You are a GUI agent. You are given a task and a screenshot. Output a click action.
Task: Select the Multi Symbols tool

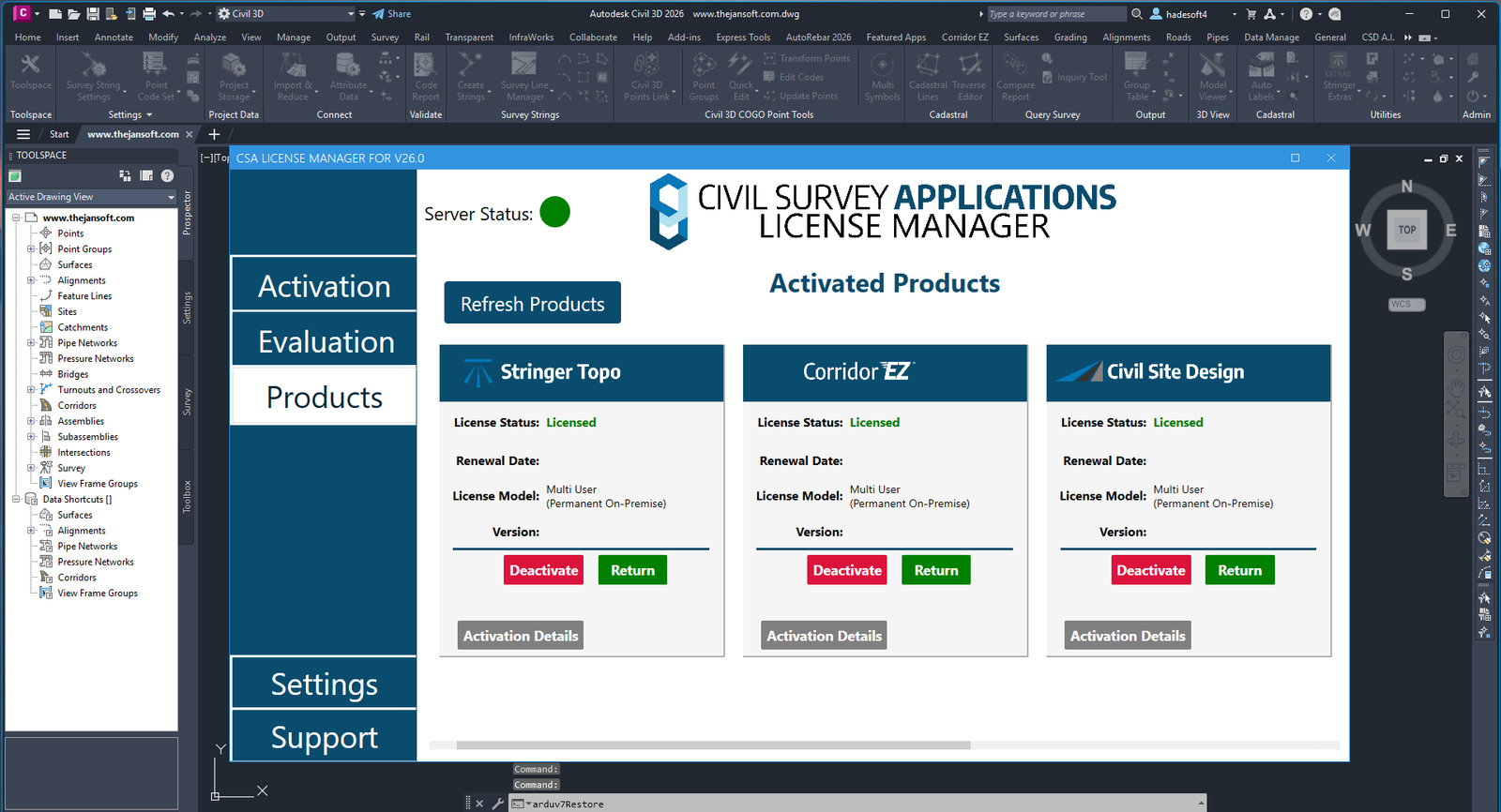883,77
